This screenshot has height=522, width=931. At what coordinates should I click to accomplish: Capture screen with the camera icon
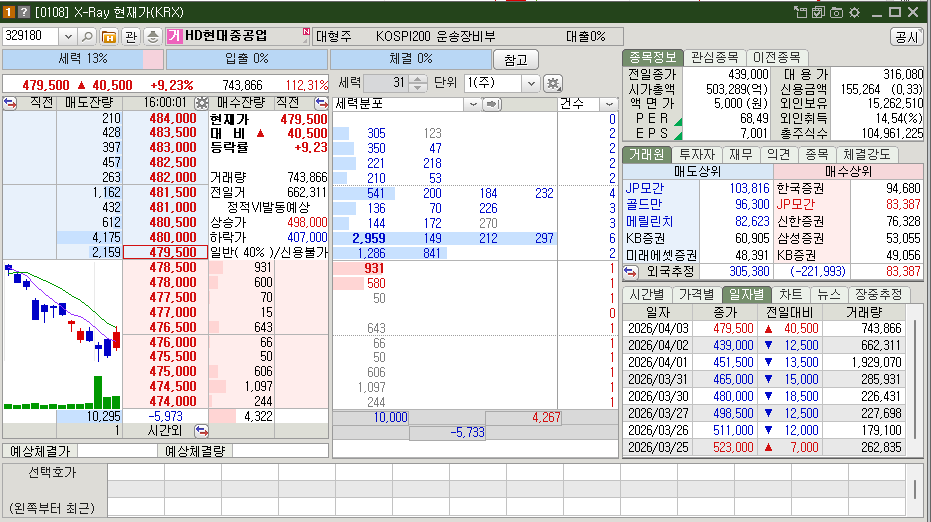[x=836, y=12]
